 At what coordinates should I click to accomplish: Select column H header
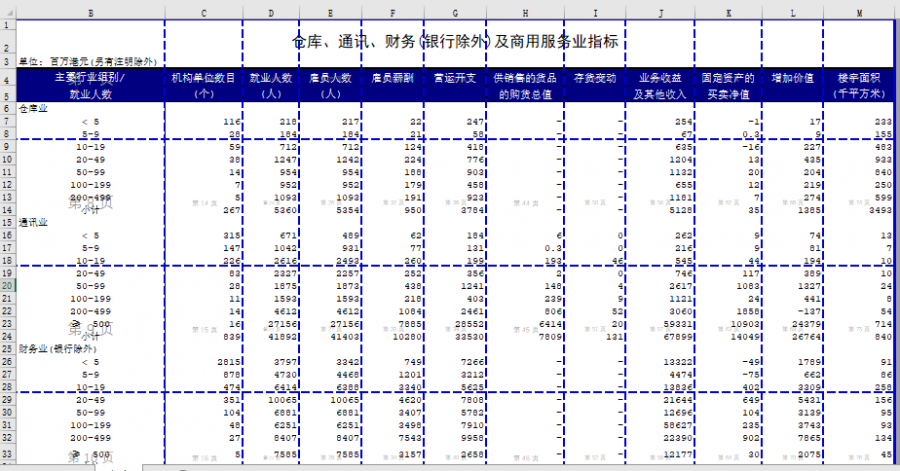(x=525, y=13)
